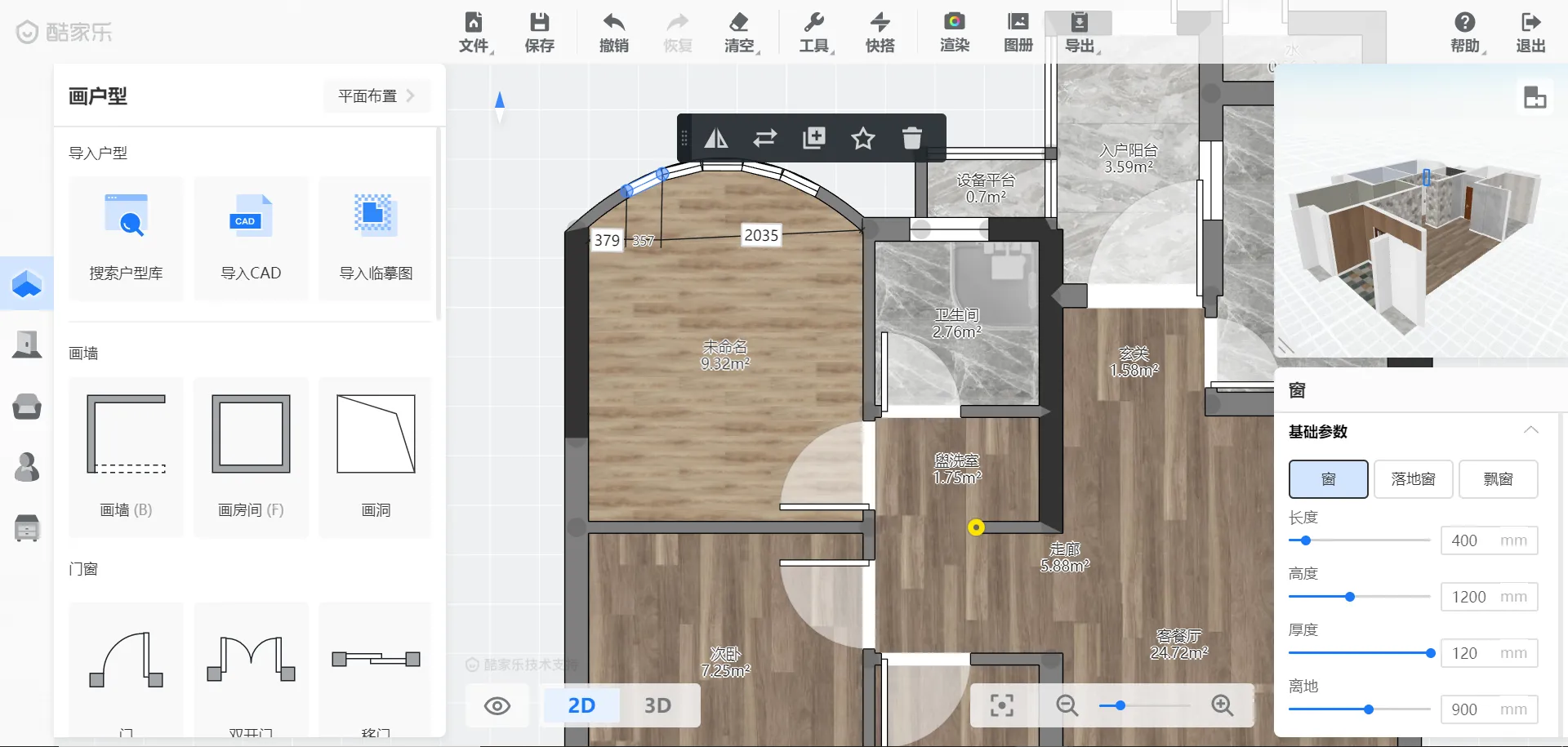
Task: Zoom in with the magnifier plus icon
Action: [x=1222, y=705]
